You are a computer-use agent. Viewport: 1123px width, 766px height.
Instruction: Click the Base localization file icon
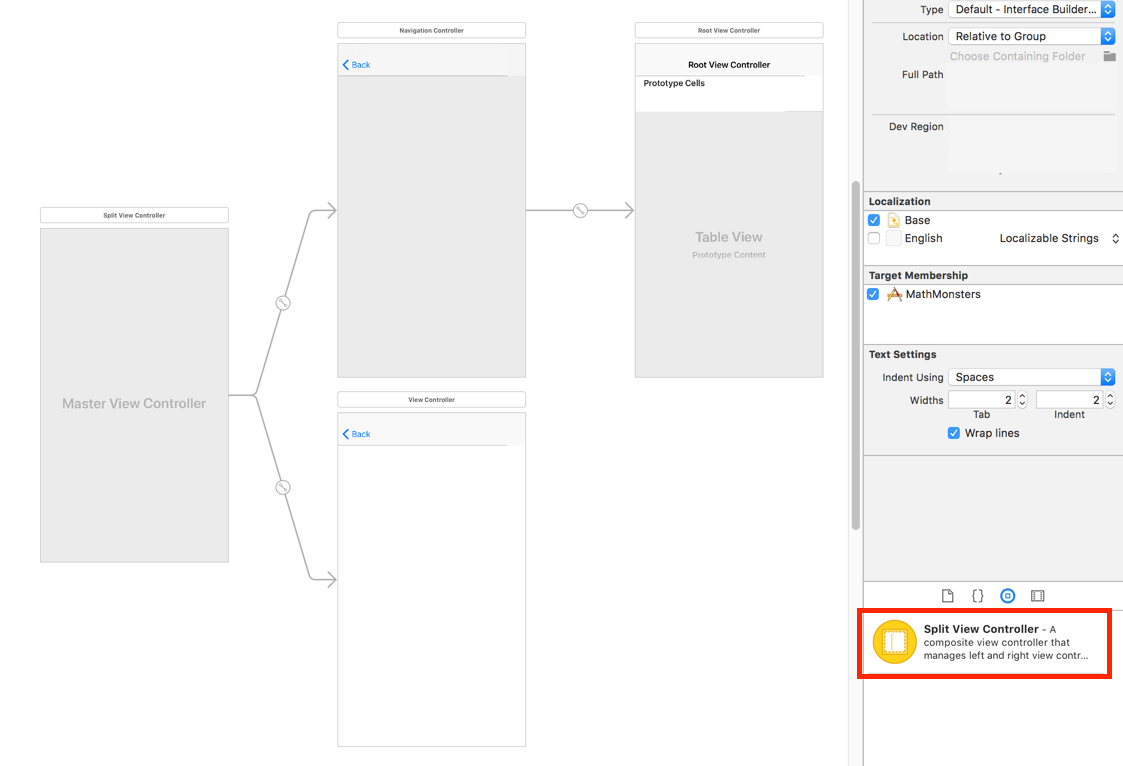click(894, 220)
